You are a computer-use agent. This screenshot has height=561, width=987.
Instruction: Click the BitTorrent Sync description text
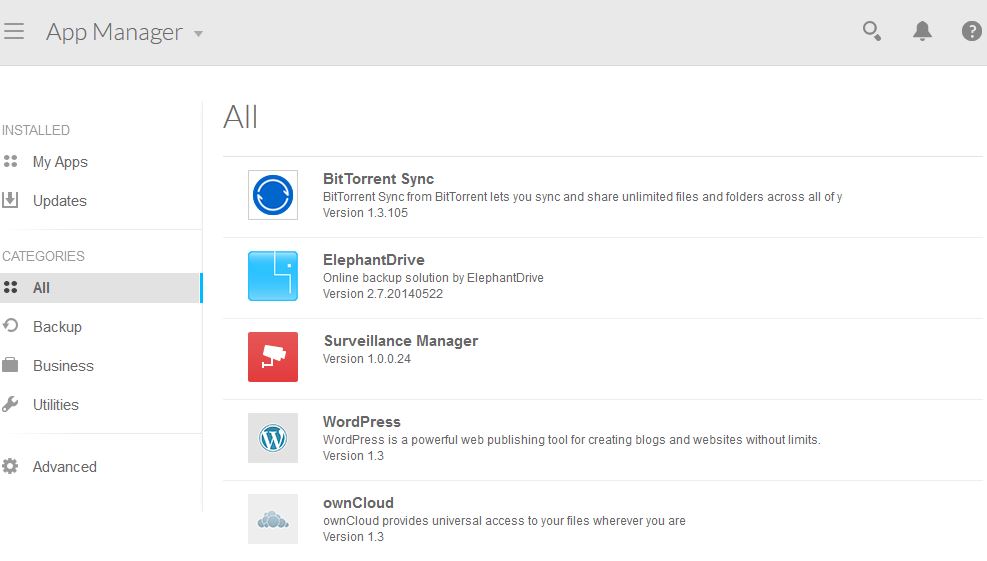click(x=582, y=196)
